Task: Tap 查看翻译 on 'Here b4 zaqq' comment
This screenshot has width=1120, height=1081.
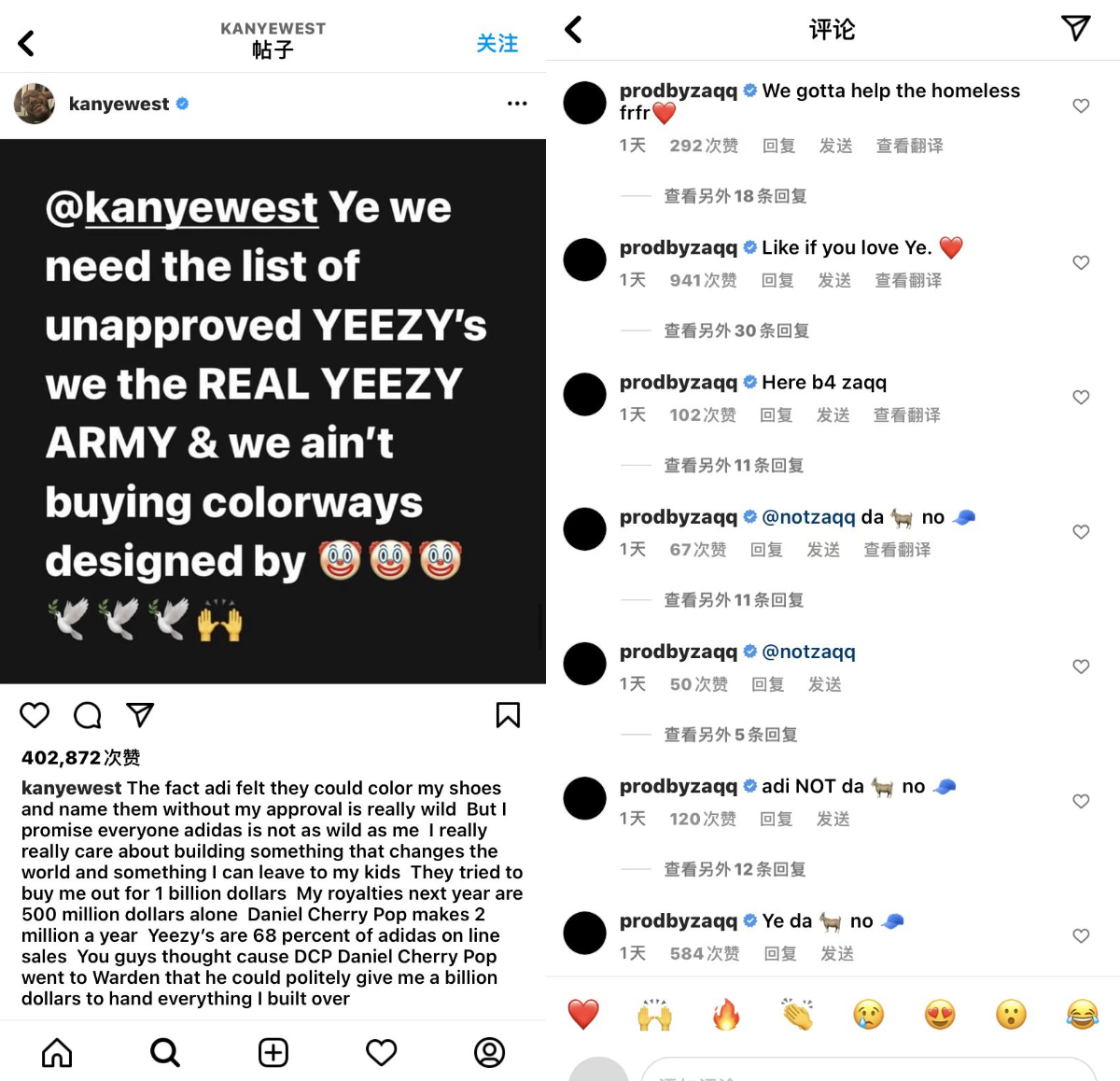Action: coord(906,414)
